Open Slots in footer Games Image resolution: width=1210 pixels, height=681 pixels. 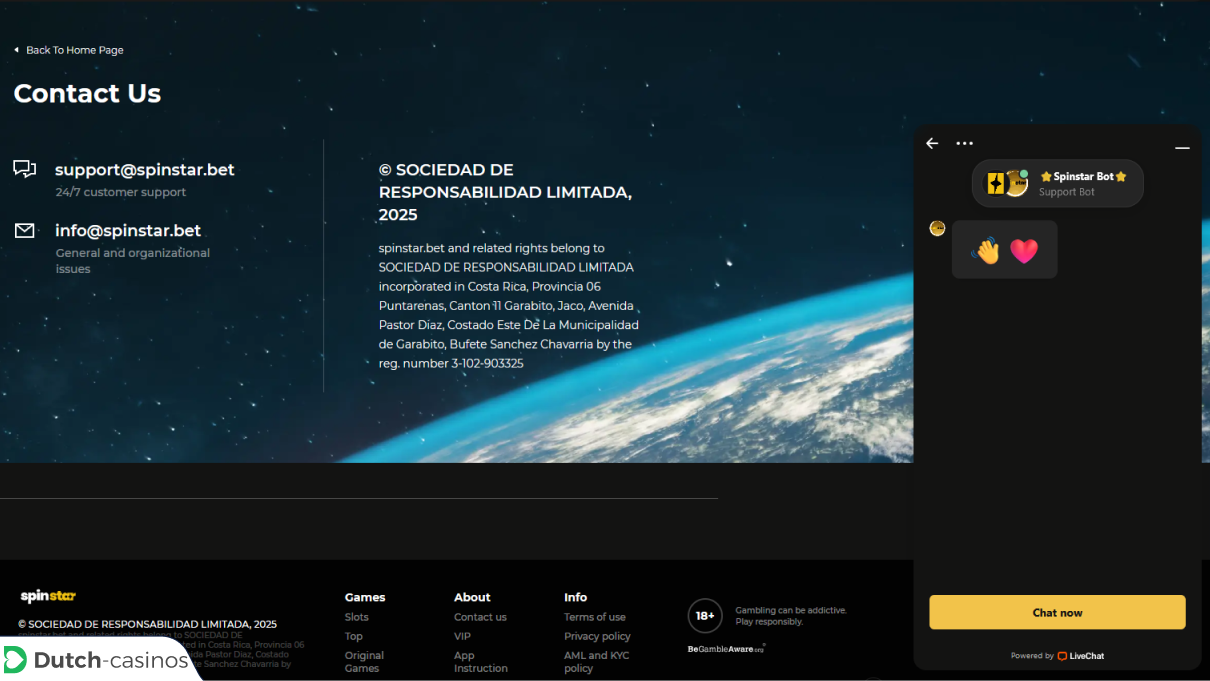pyautogui.click(x=357, y=617)
